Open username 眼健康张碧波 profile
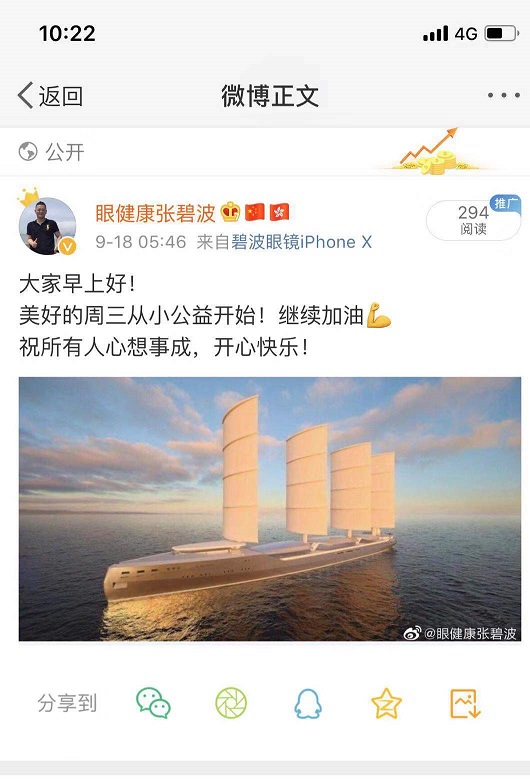 click(155, 213)
